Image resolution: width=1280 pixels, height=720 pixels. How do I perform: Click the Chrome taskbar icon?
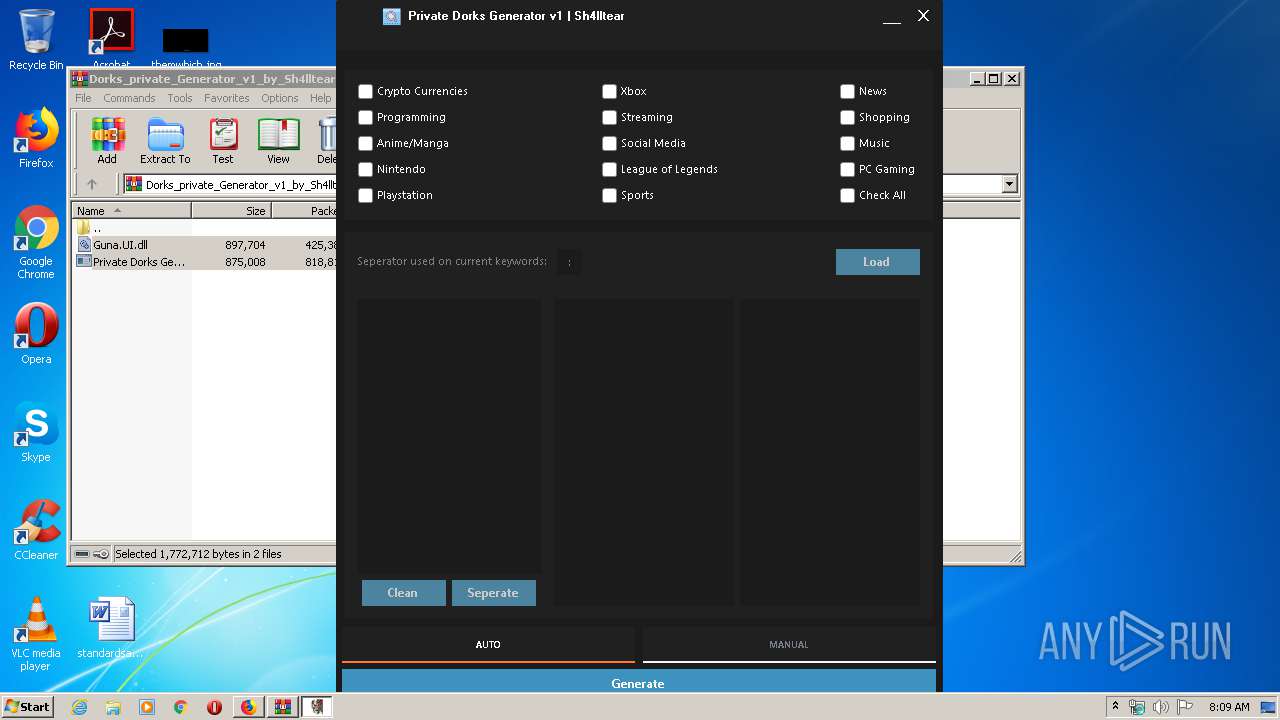pos(181,707)
